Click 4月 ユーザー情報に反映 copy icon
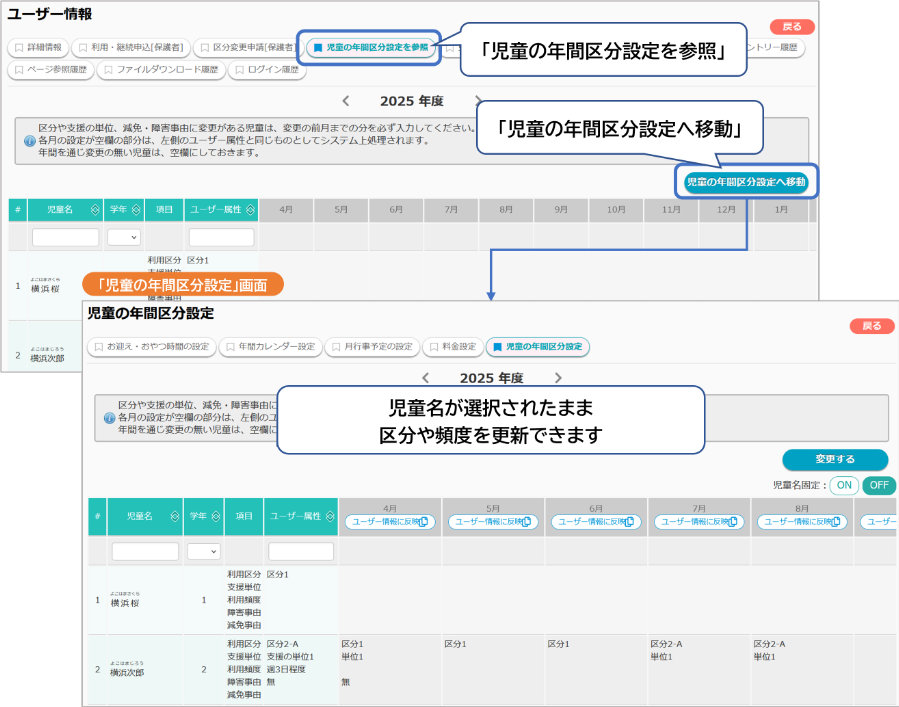 [x=423, y=522]
